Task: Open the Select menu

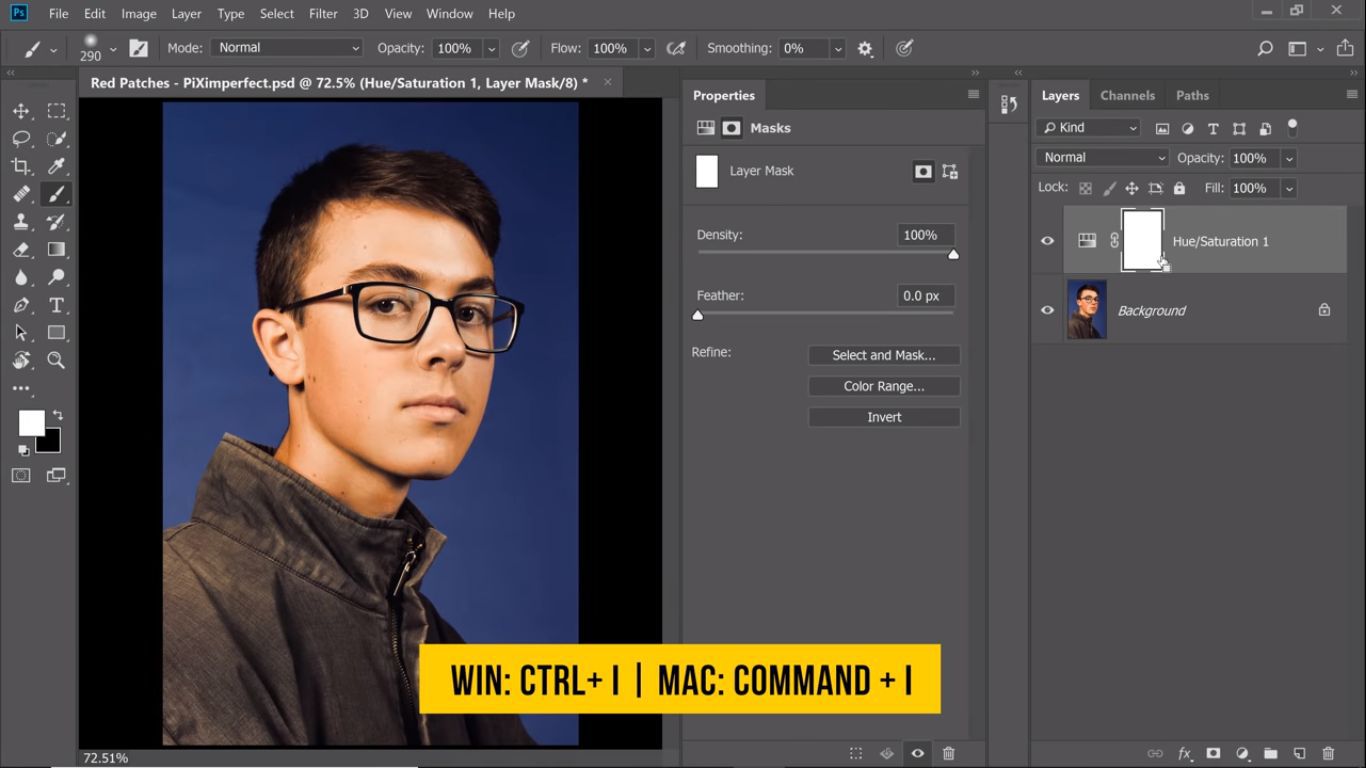Action: click(x=276, y=14)
